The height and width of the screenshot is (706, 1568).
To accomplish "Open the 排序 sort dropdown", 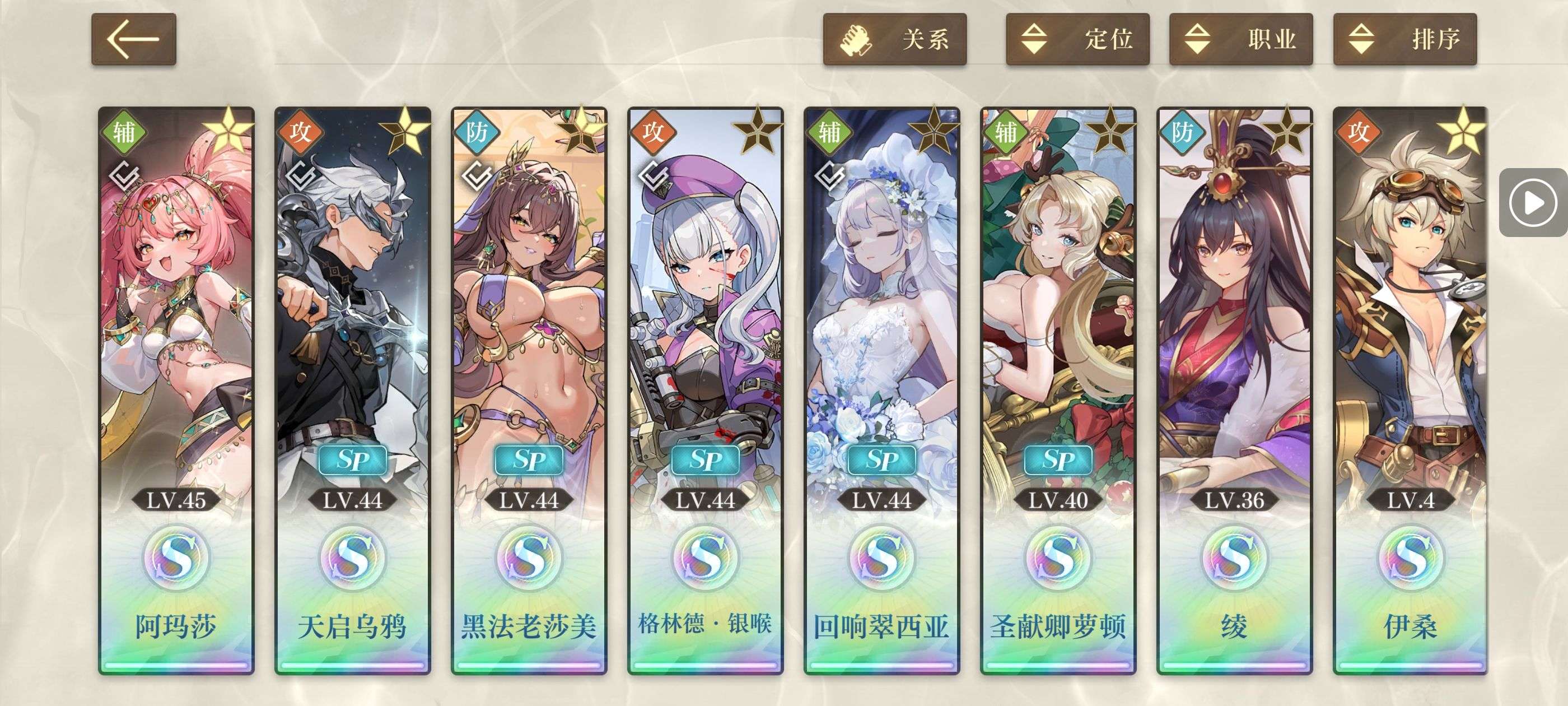I will [x=1405, y=39].
